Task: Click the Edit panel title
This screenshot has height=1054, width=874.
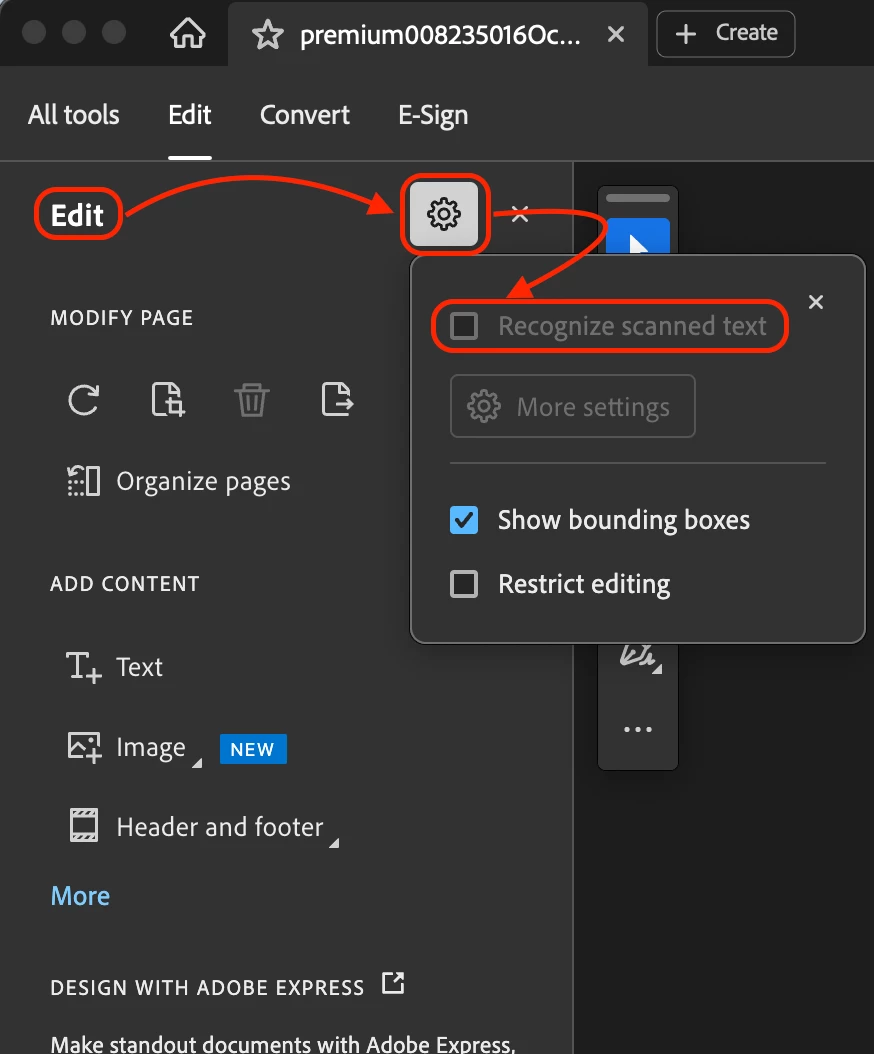Action: coord(77,215)
